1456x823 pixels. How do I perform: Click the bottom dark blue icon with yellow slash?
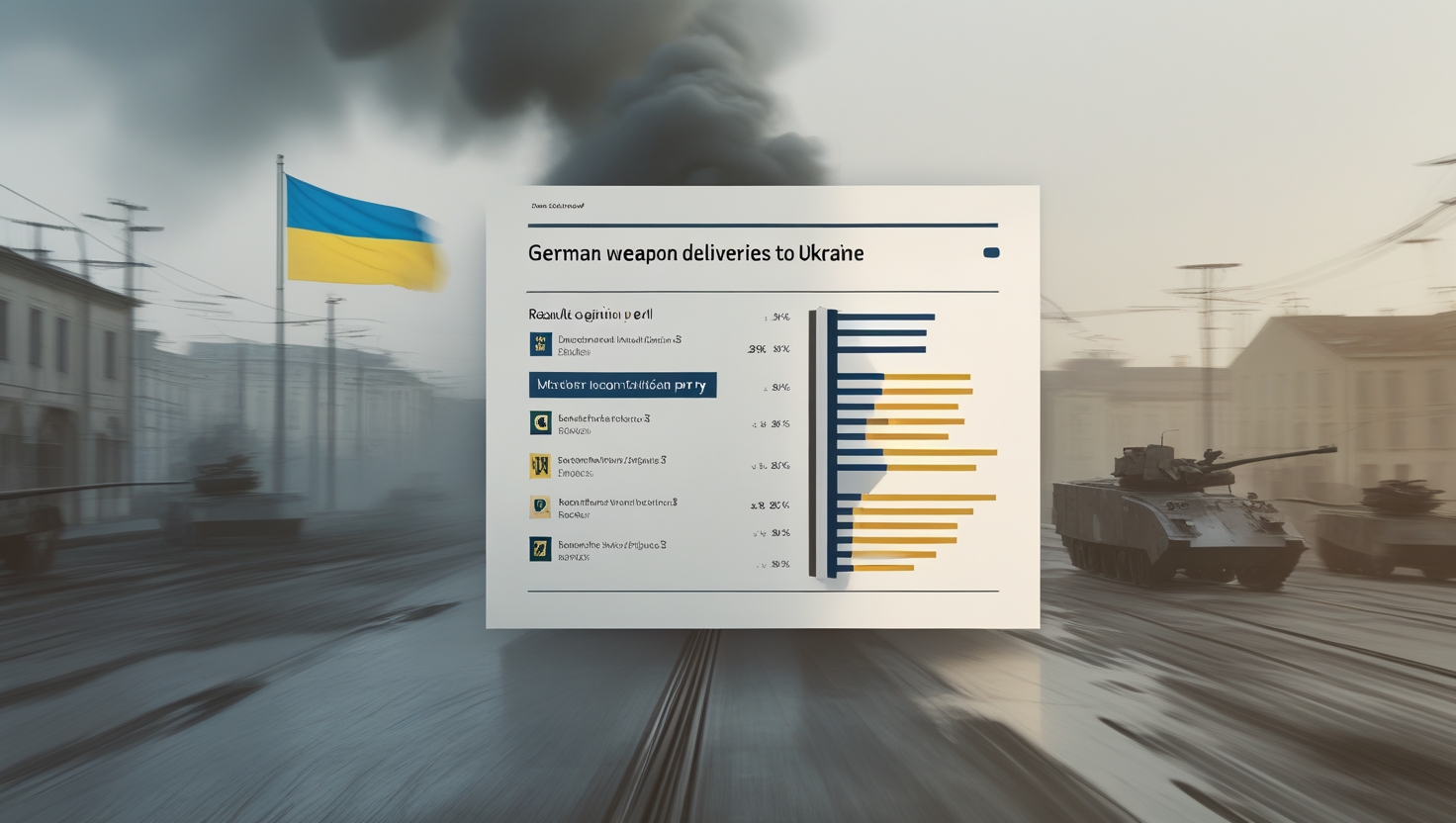pyautogui.click(x=540, y=549)
